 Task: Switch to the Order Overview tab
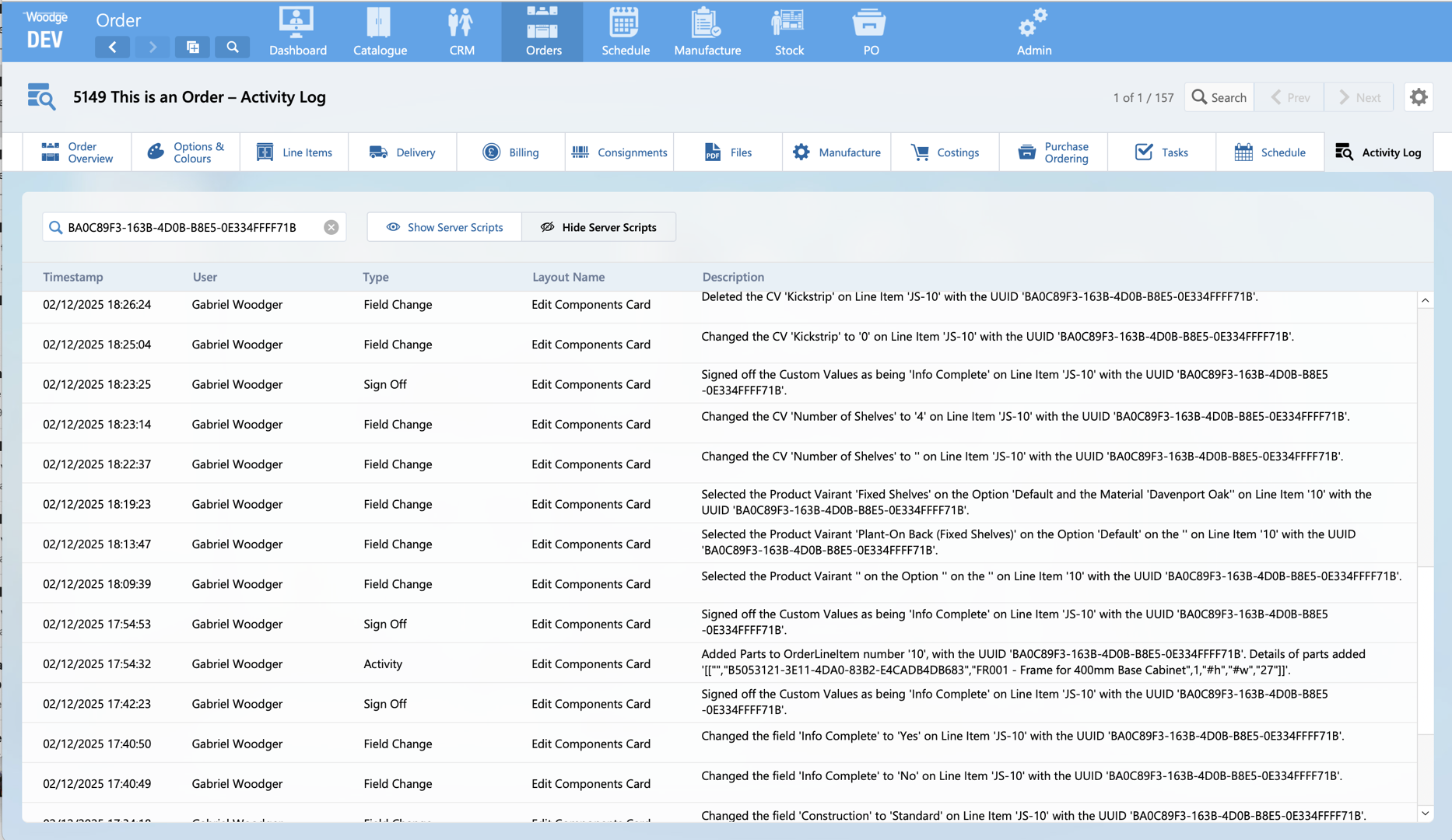tap(77, 152)
